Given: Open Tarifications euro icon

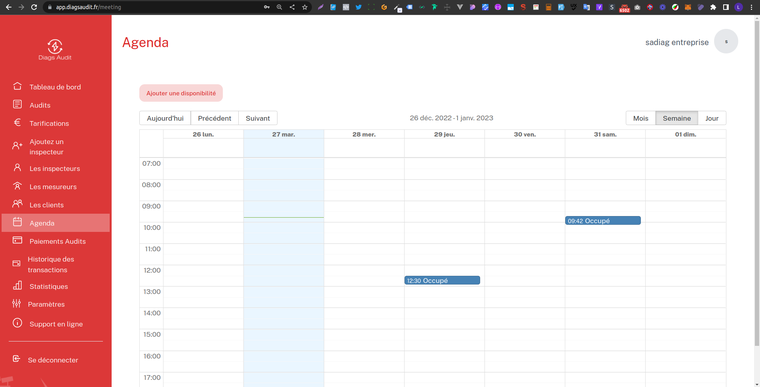Looking at the screenshot, I should [17, 123].
